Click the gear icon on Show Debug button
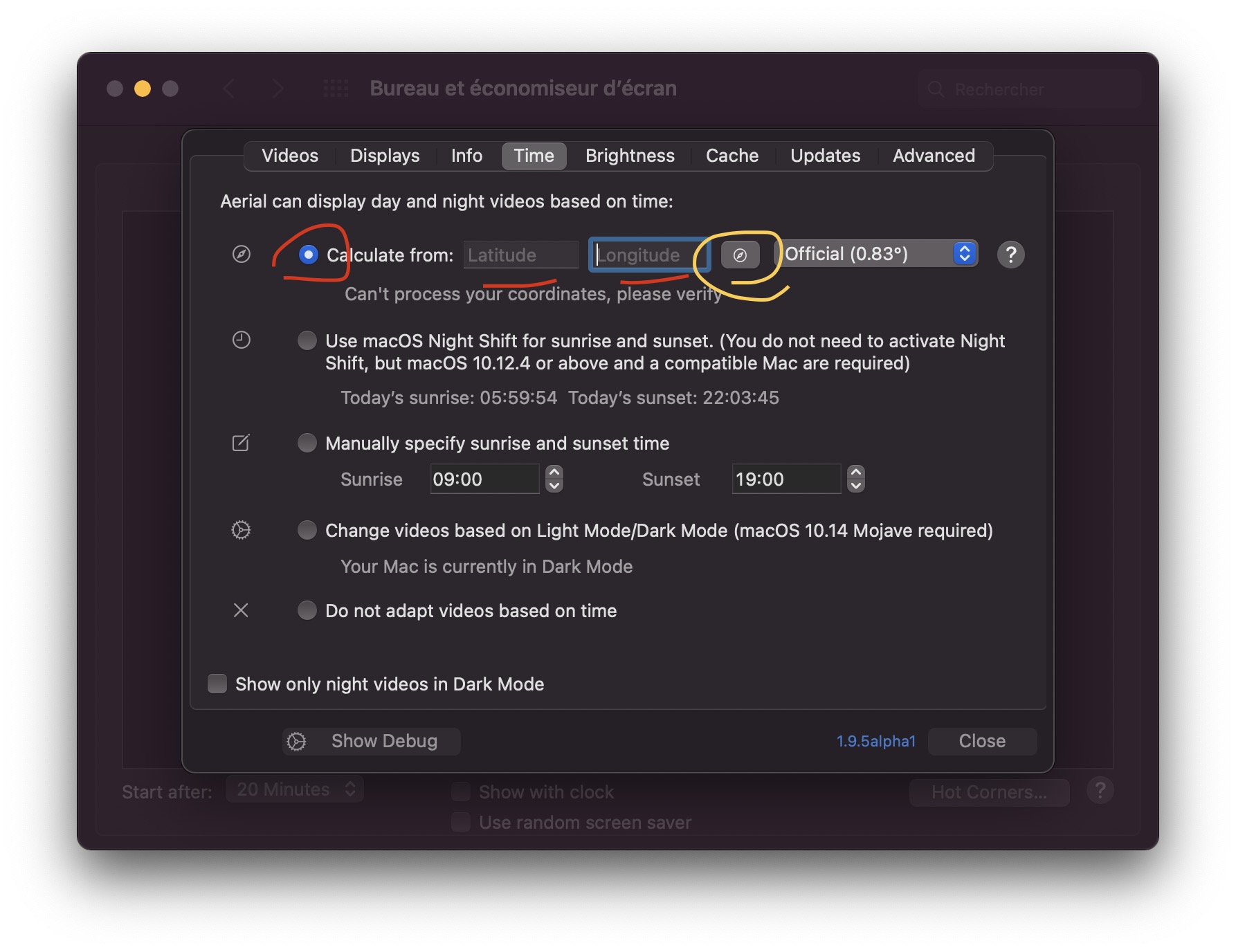The image size is (1236, 952). tap(296, 741)
